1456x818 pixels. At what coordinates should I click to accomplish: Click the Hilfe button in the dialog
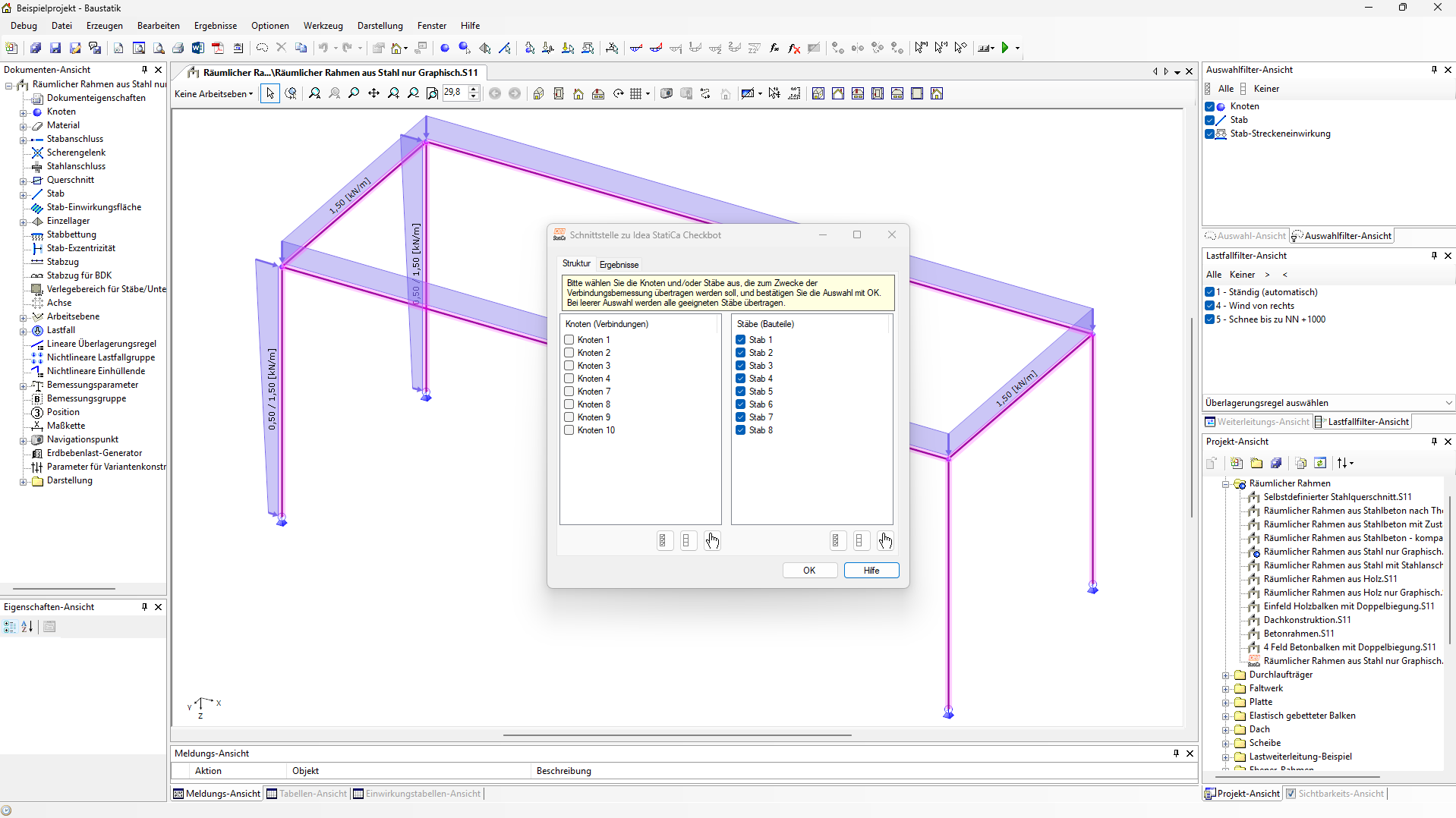pos(871,571)
